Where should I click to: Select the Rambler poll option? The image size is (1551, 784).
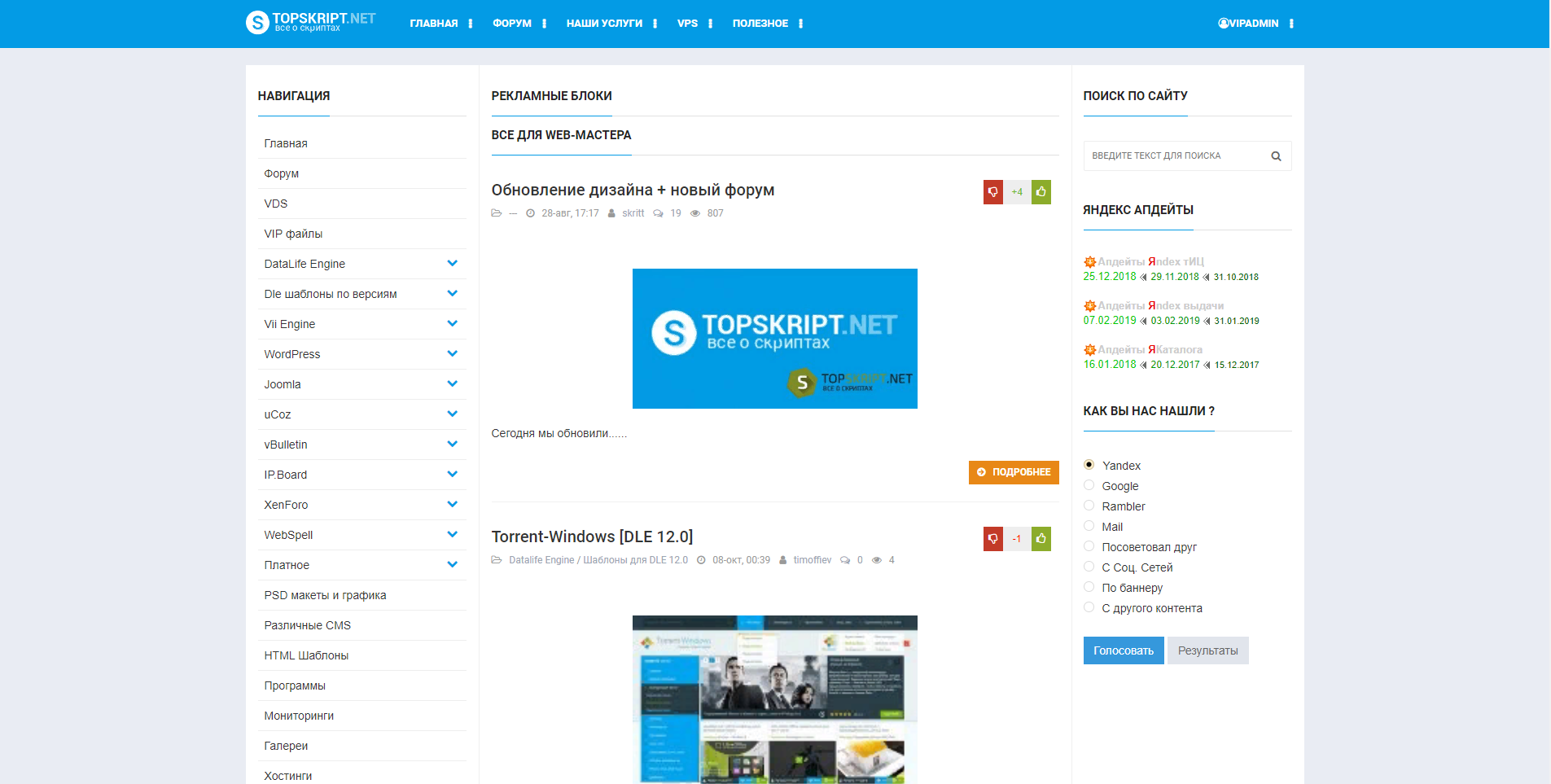click(1089, 506)
